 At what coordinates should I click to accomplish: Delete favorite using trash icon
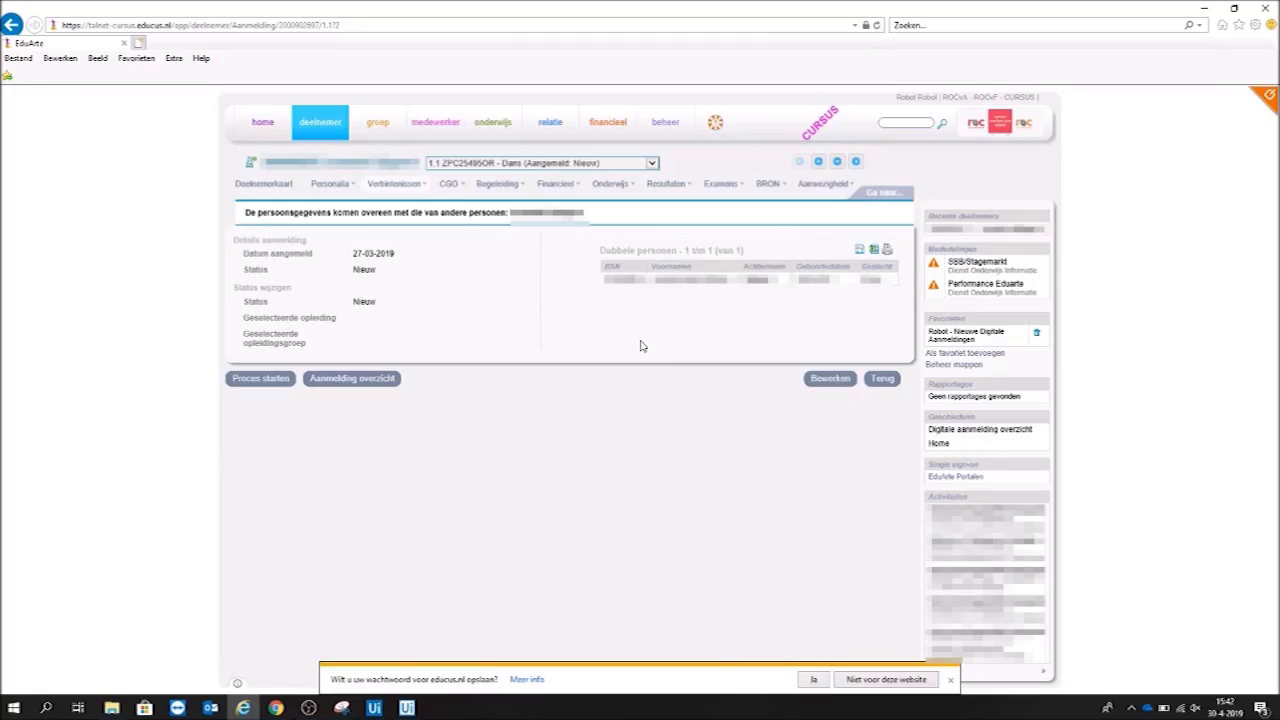point(1037,333)
